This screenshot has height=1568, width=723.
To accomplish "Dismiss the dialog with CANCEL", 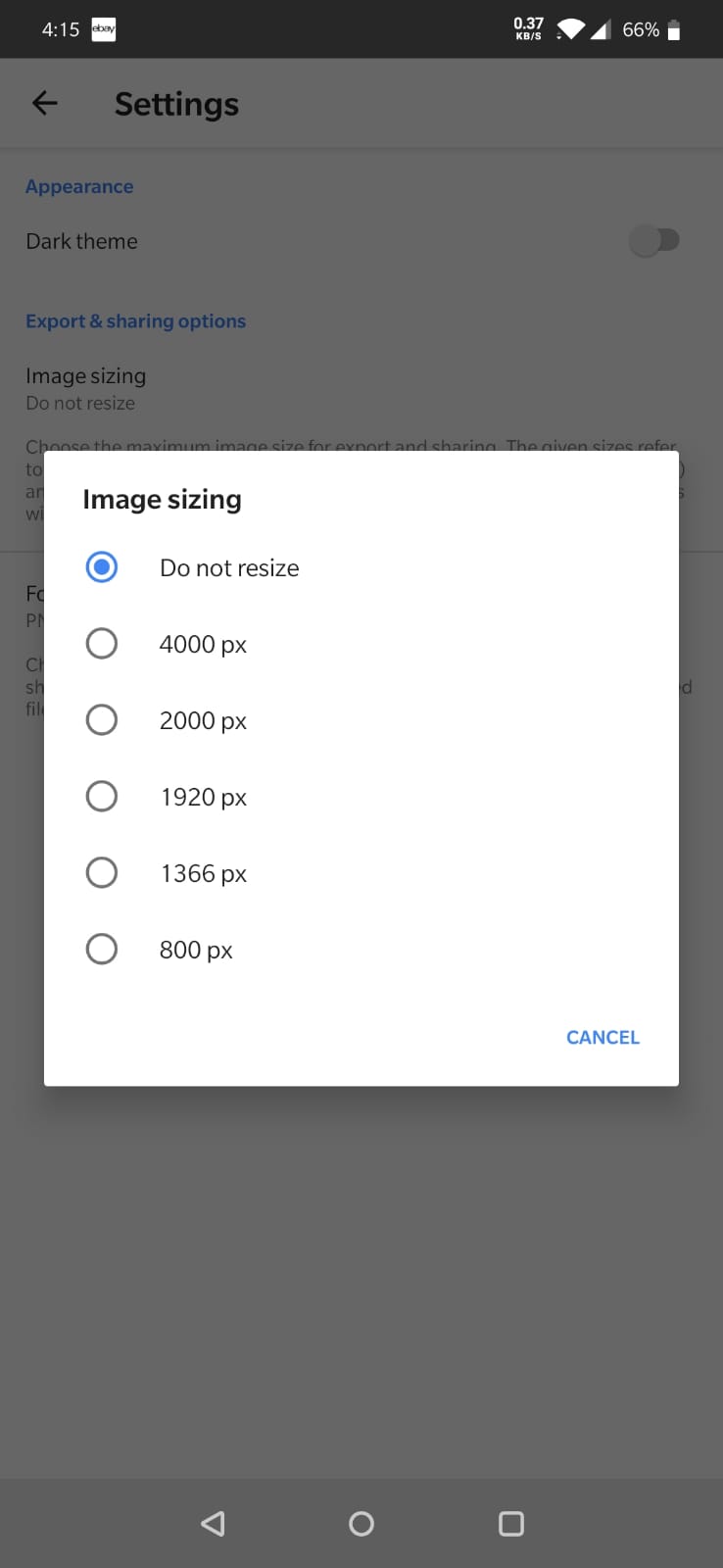I will coord(602,1037).
